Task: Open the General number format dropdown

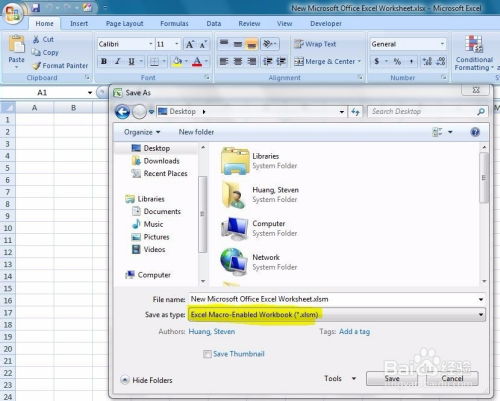Action: pyautogui.click(x=442, y=44)
